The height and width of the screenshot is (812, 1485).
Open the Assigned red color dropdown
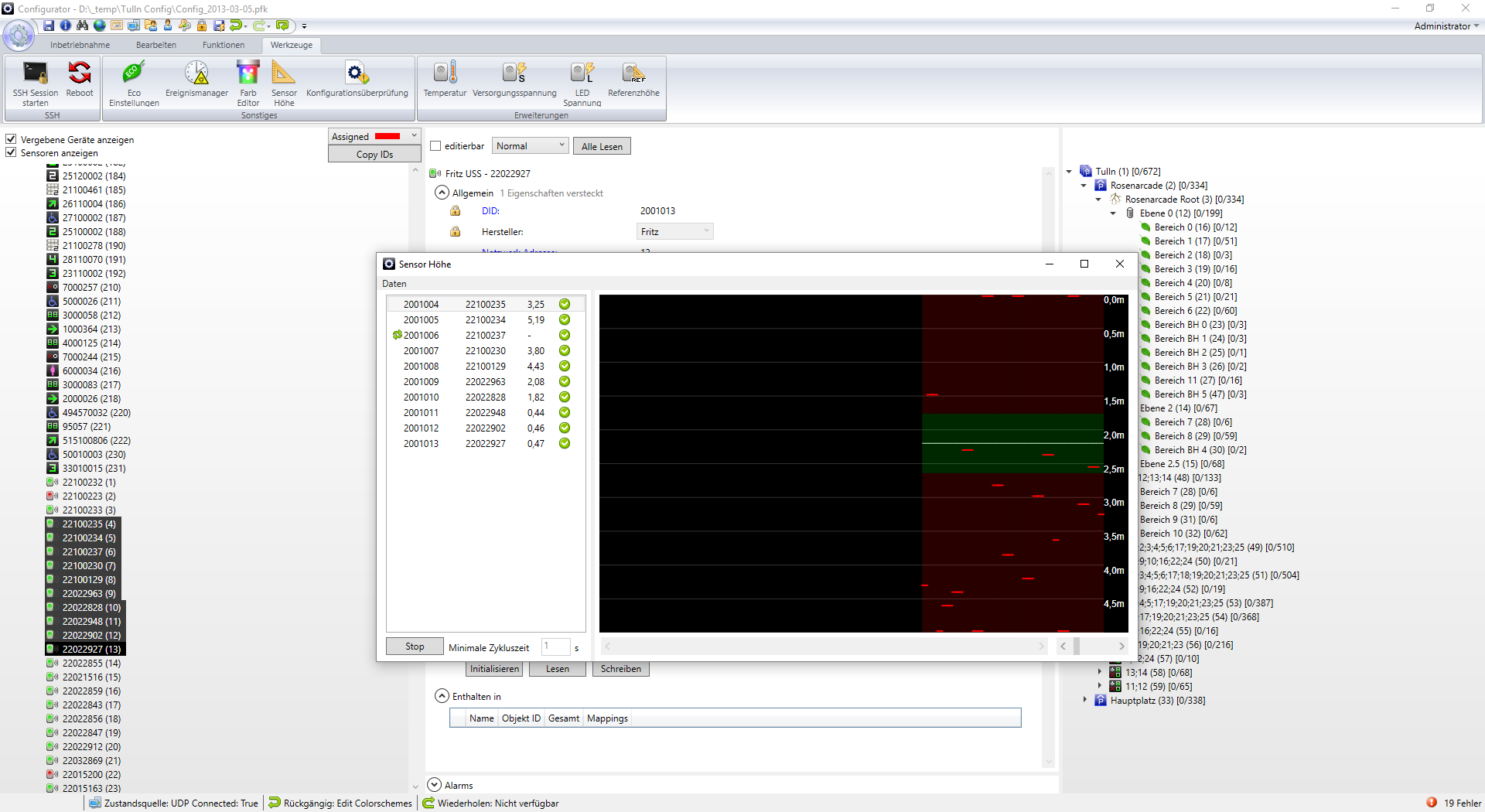(375, 136)
